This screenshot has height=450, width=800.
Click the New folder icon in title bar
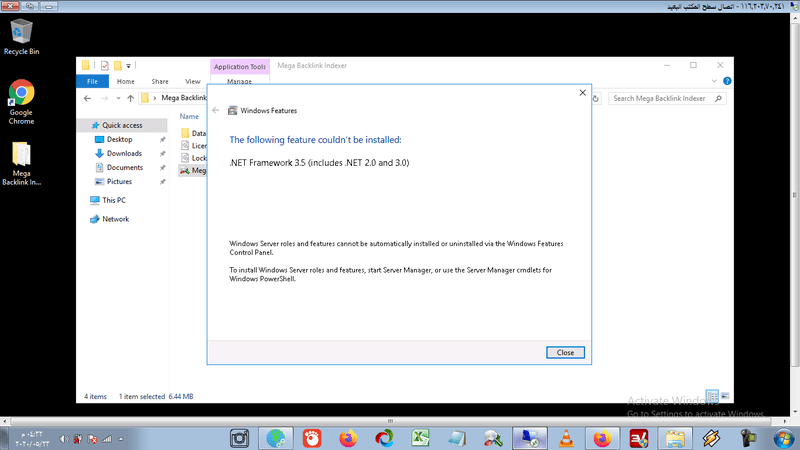pyautogui.click(x=118, y=65)
